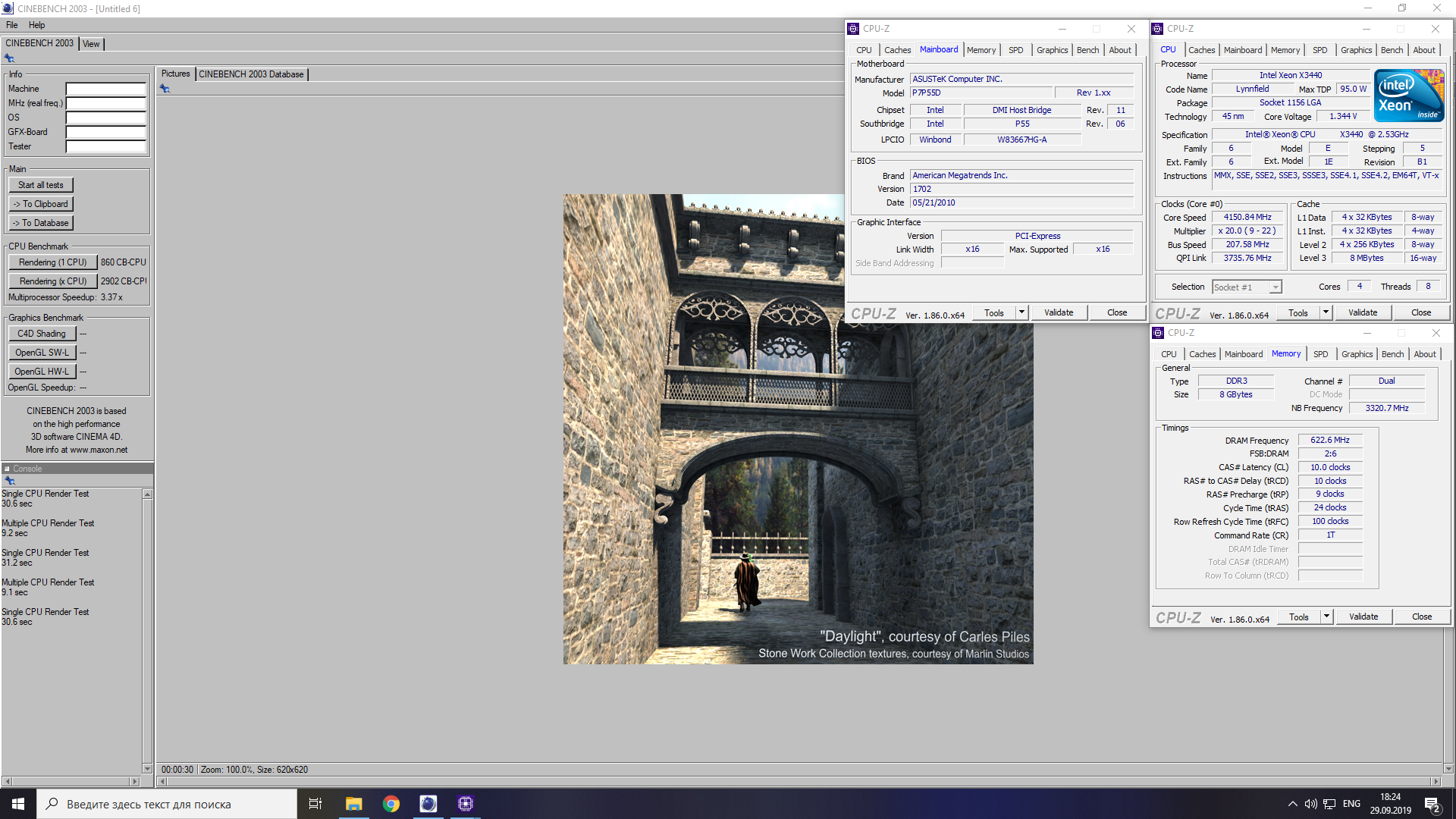Viewport: 1456px width, 819px height.
Task: Click the pin icon in Pictures panel
Action: tap(165, 89)
